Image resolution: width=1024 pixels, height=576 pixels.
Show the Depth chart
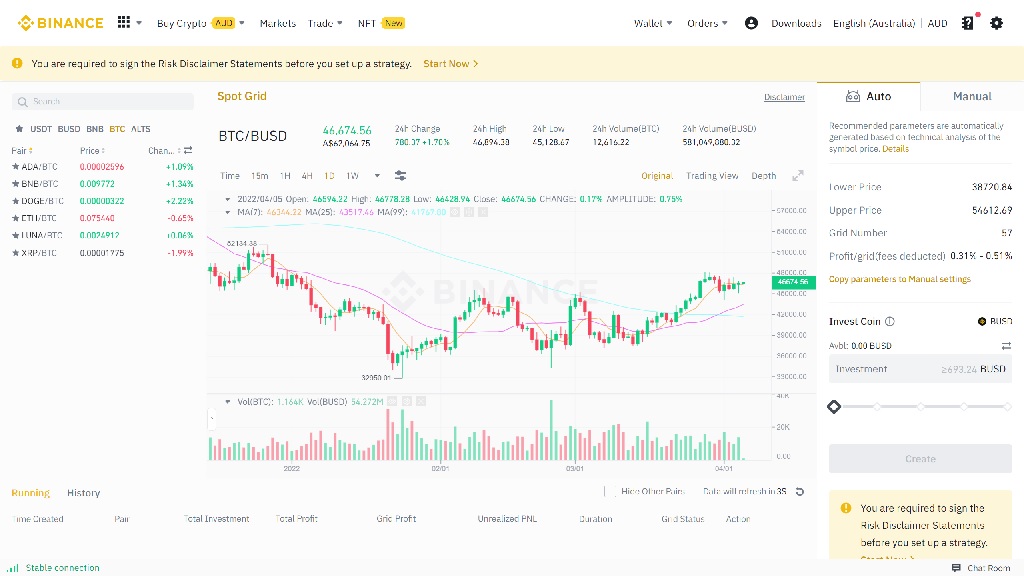coord(763,176)
